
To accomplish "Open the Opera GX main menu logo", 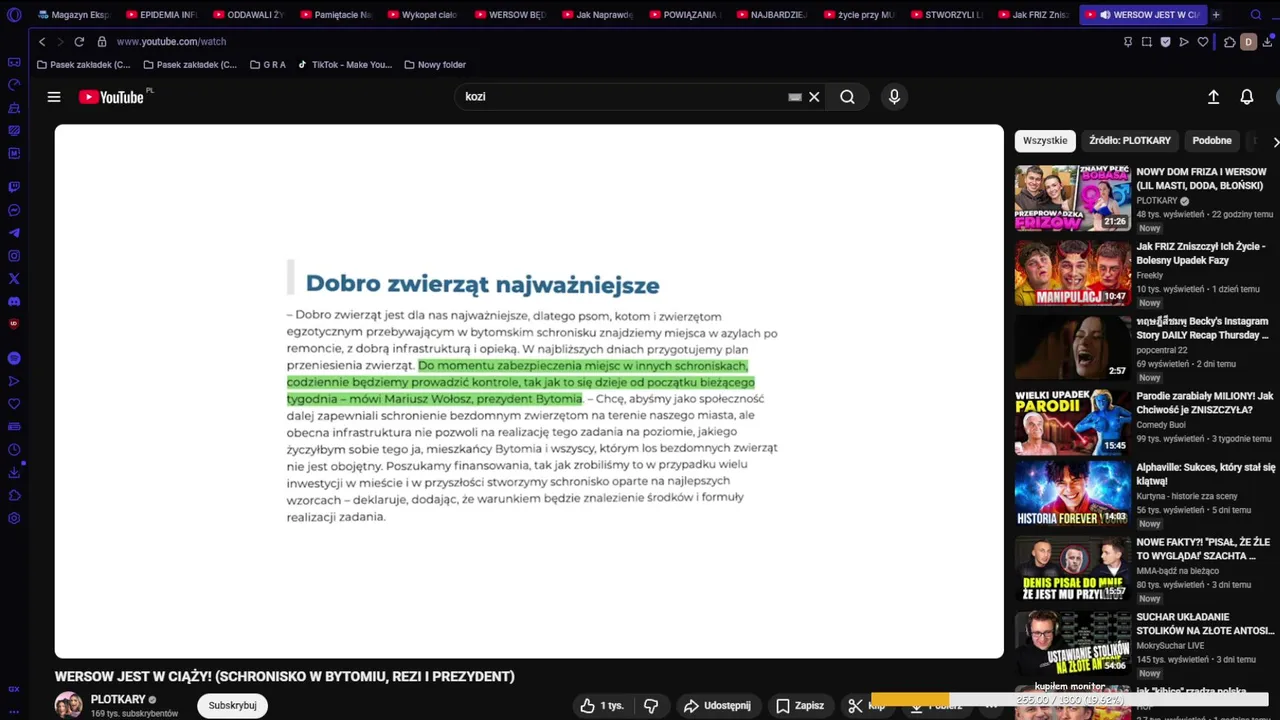I will tap(14, 15).
